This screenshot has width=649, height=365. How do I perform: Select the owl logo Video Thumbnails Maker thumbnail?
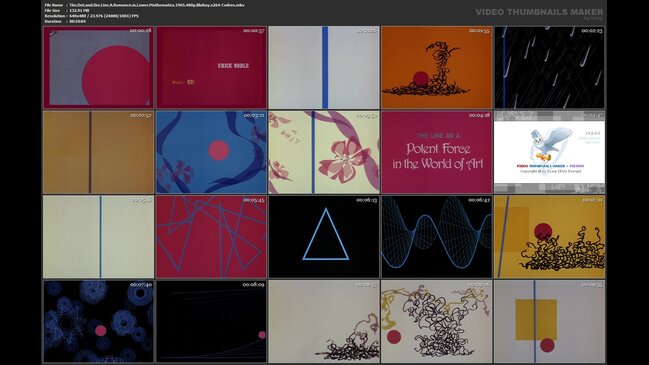click(x=549, y=152)
